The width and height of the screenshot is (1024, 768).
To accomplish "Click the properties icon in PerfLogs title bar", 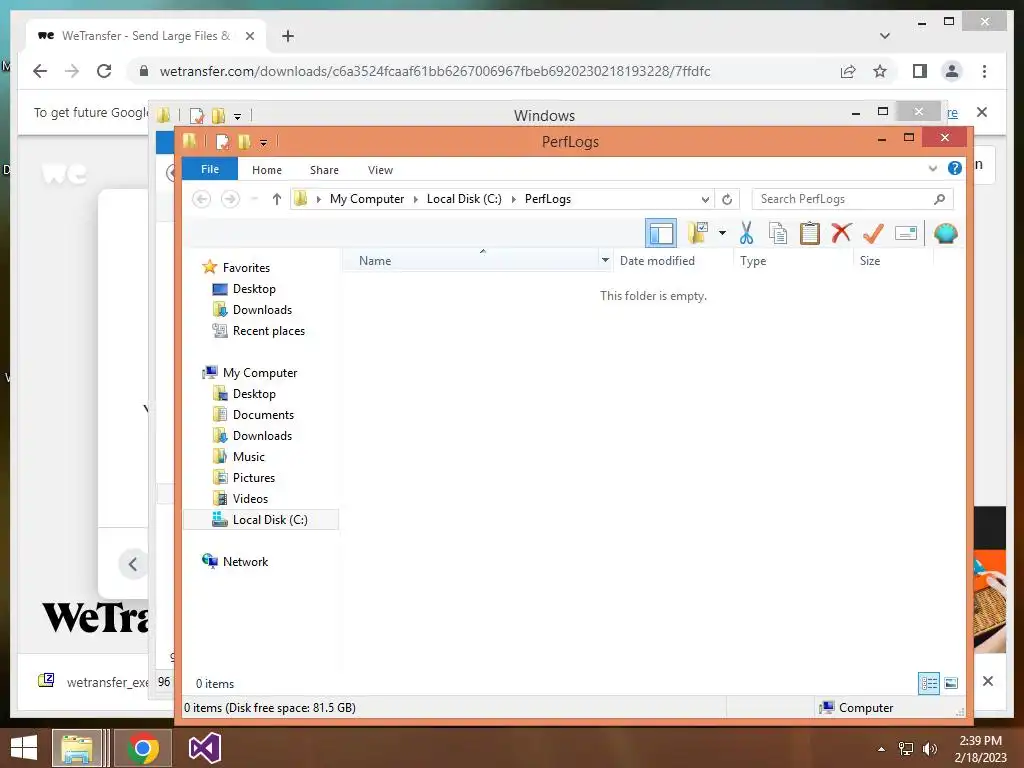I will (x=222, y=141).
